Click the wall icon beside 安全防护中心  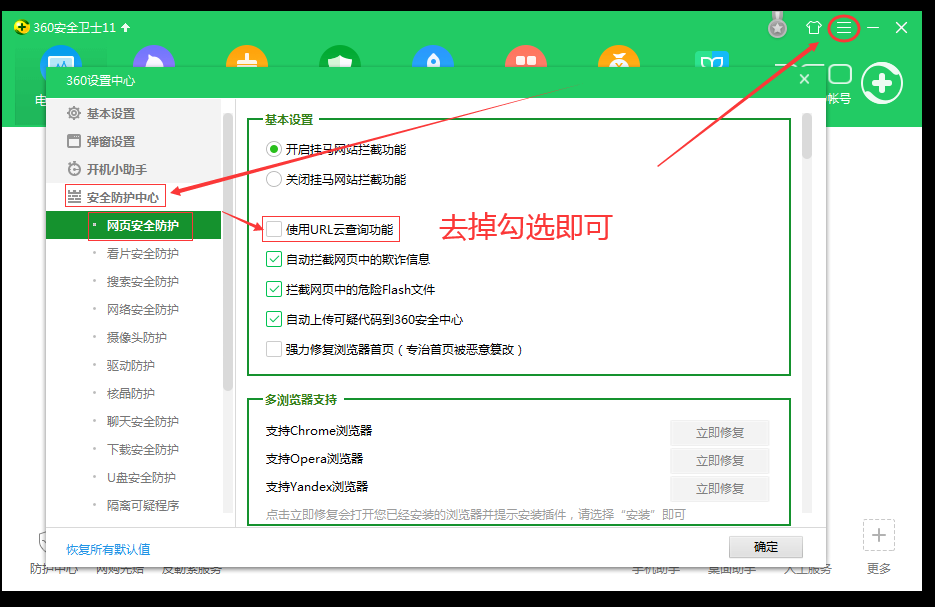point(74,197)
